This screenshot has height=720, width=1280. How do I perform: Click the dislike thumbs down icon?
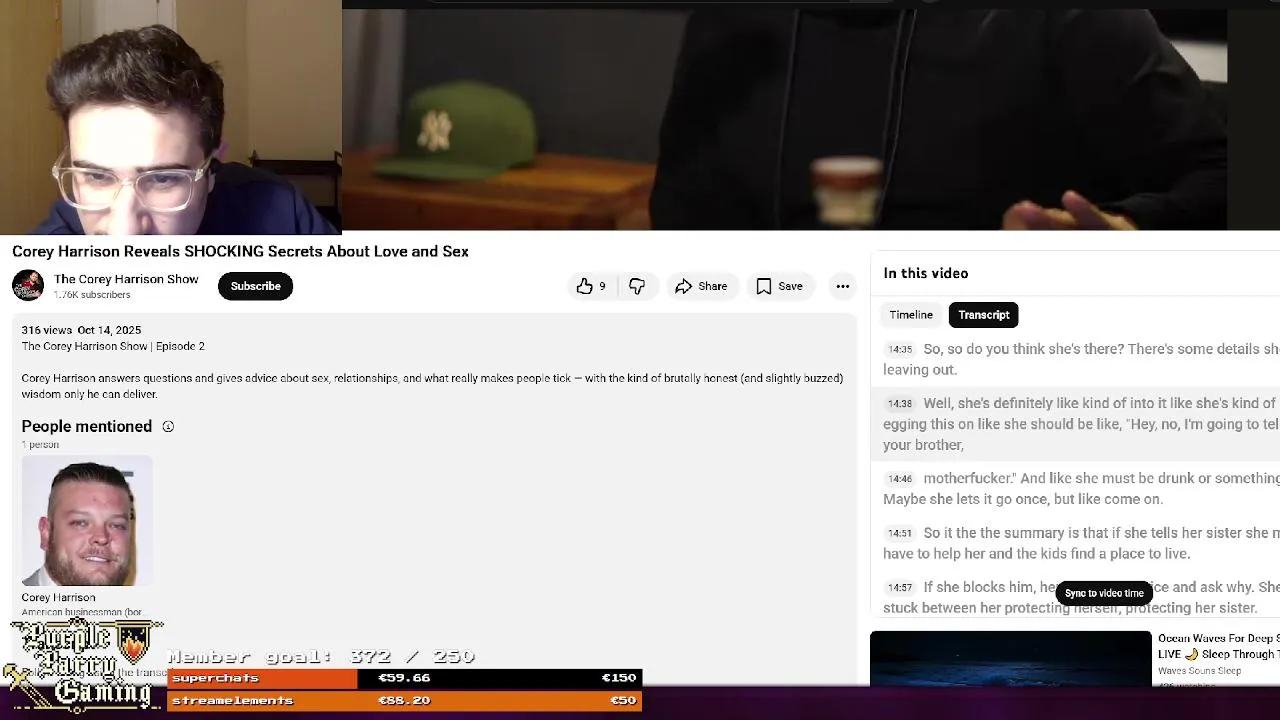tap(637, 286)
